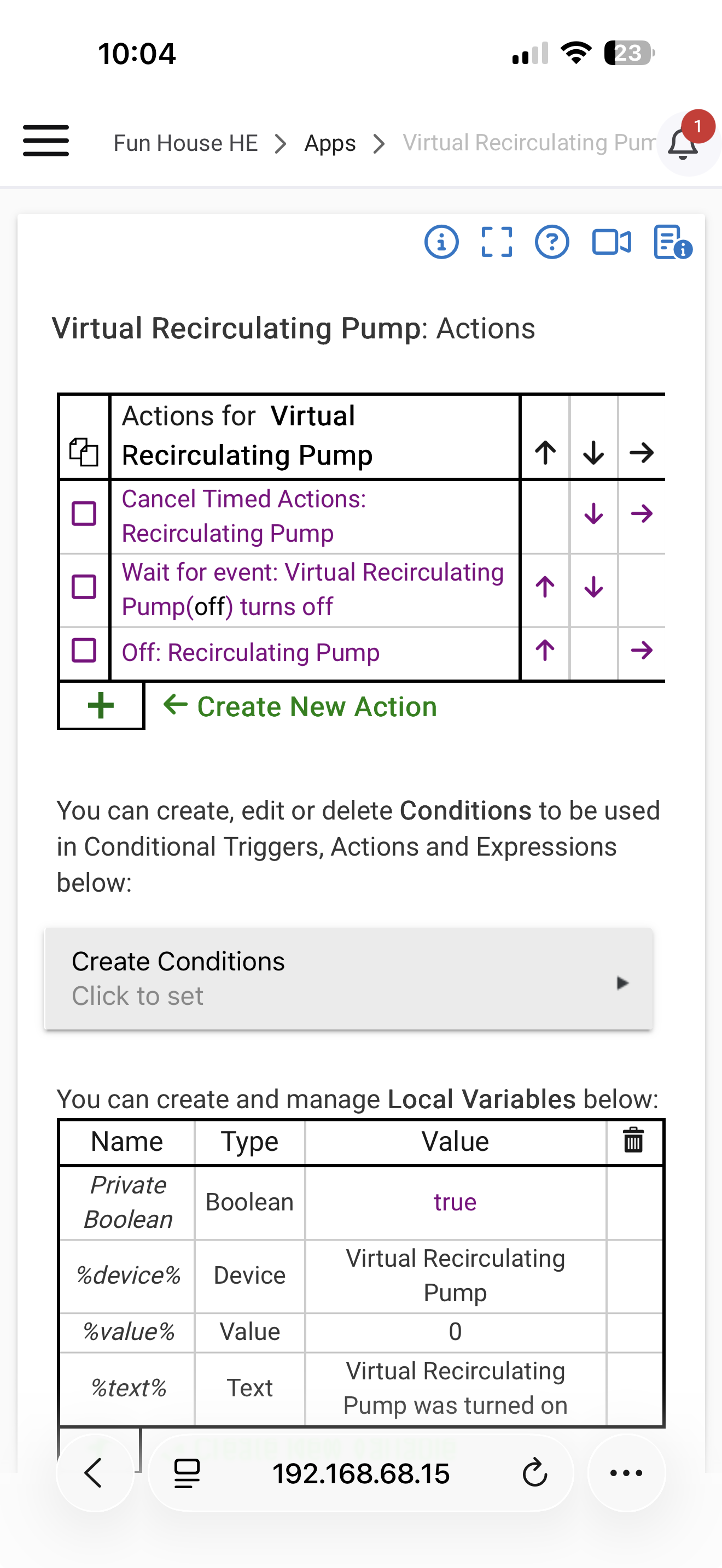Edit the Wait for event action
722x1568 pixels.
click(x=312, y=589)
